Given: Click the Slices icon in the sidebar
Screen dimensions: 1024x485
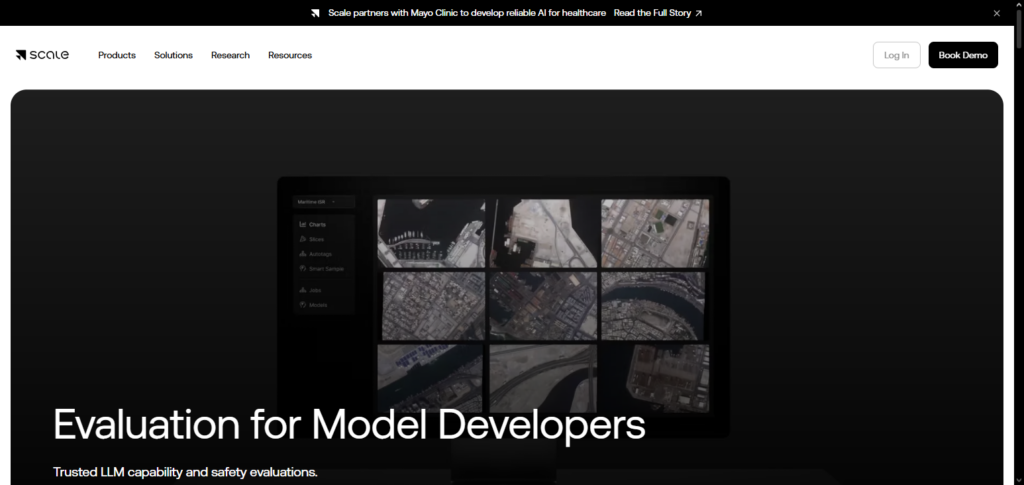Looking at the screenshot, I should click(x=303, y=240).
